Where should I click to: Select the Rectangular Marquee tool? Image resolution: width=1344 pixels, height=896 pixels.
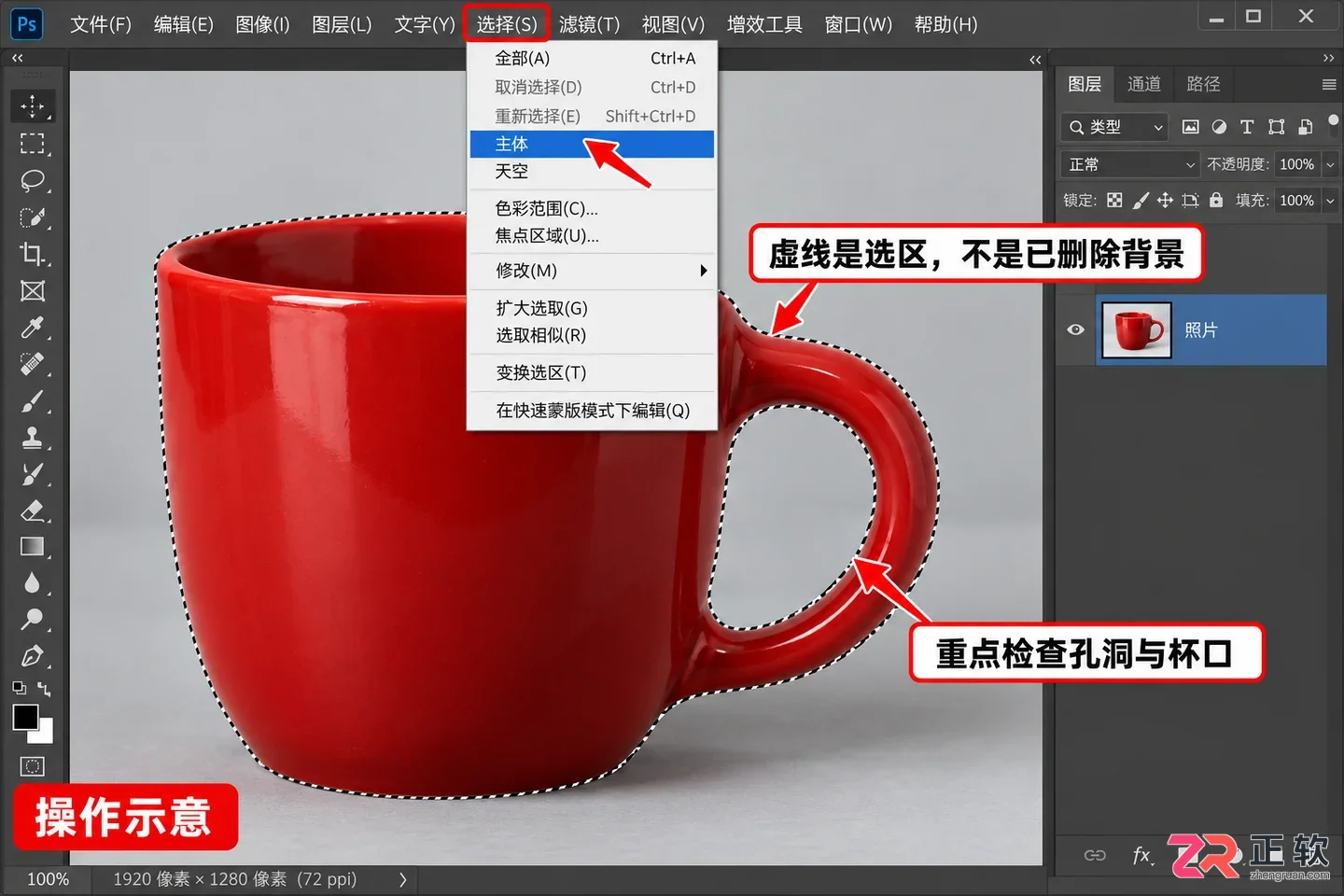[x=33, y=144]
